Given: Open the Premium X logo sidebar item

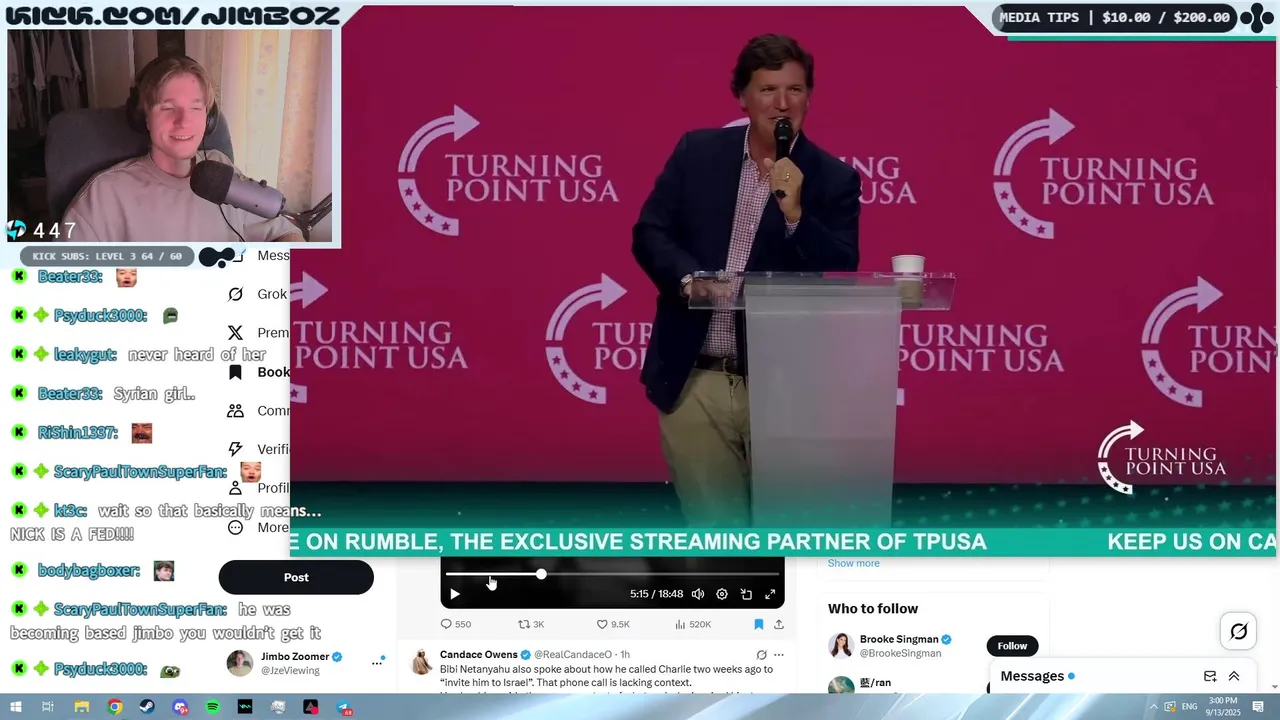Looking at the screenshot, I should point(258,333).
